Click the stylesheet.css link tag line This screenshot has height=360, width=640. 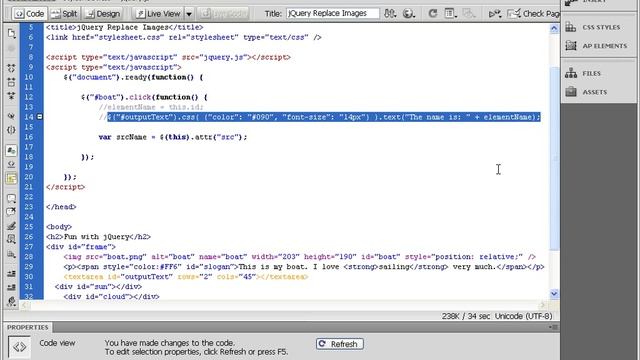click(x=184, y=37)
